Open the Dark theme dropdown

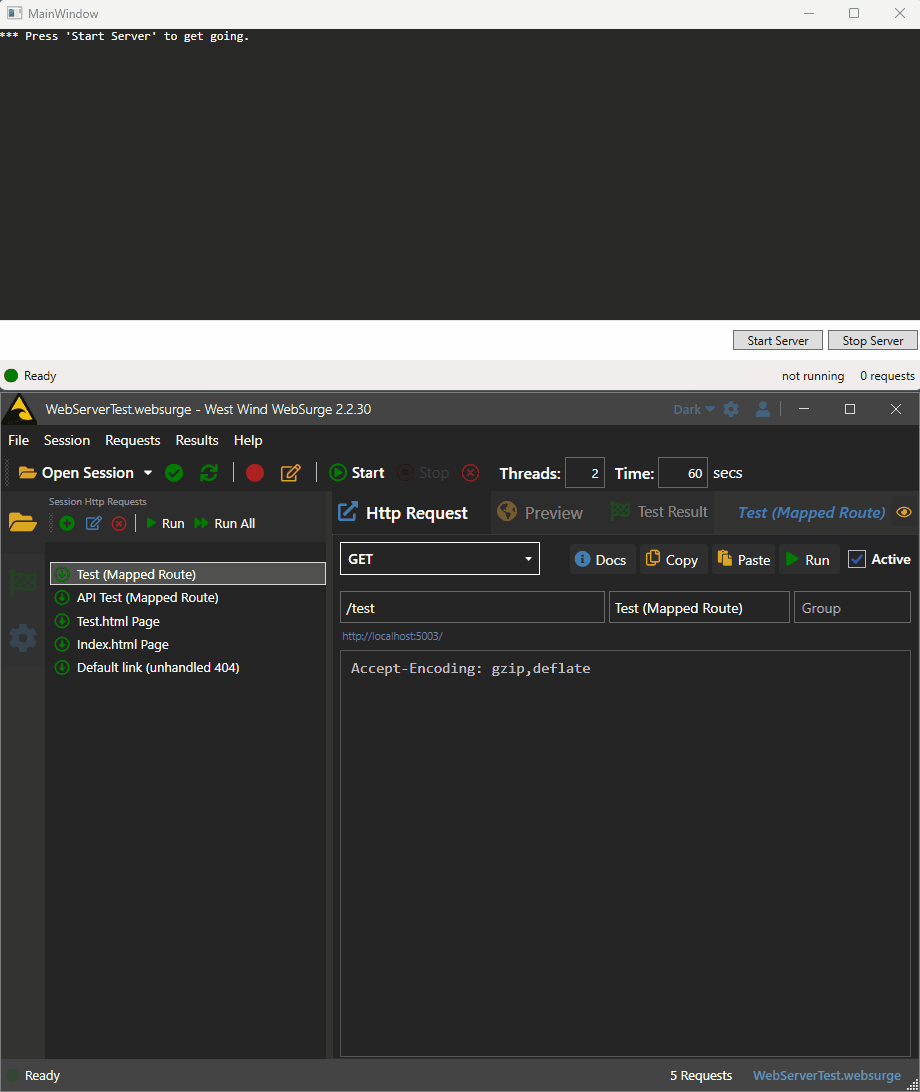(x=694, y=410)
